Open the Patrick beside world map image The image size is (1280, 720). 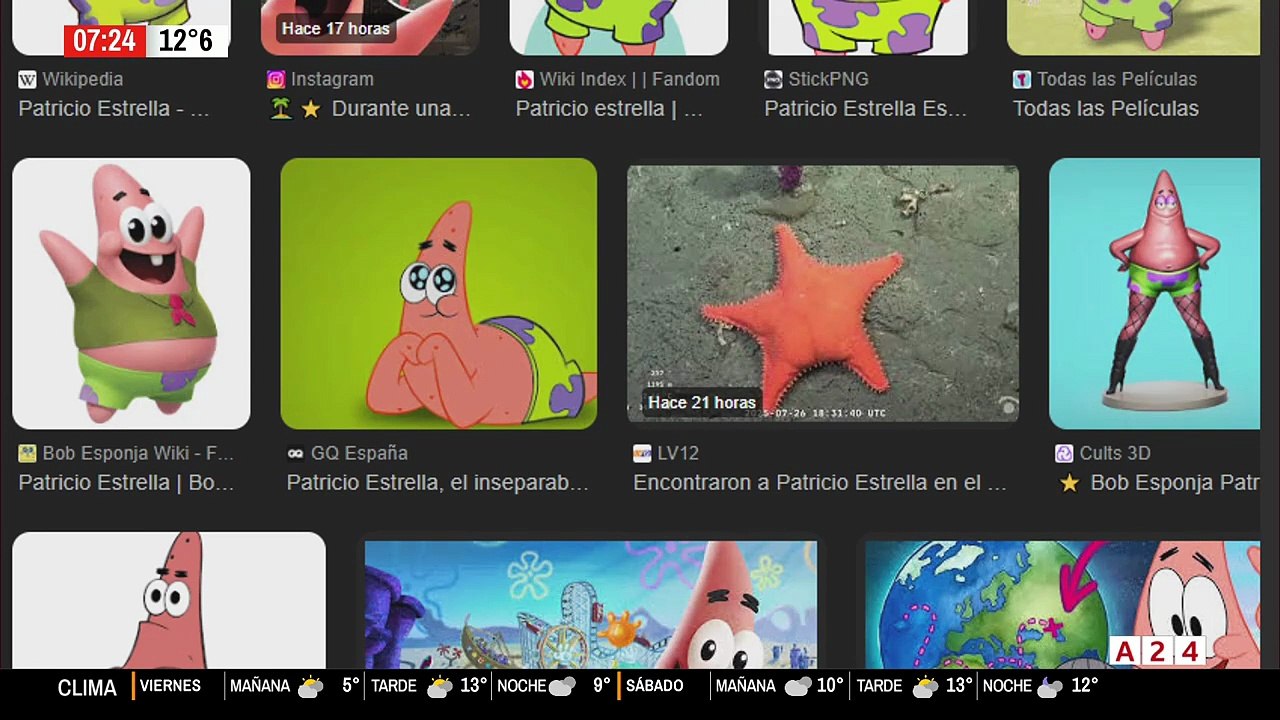(1062, 604)
